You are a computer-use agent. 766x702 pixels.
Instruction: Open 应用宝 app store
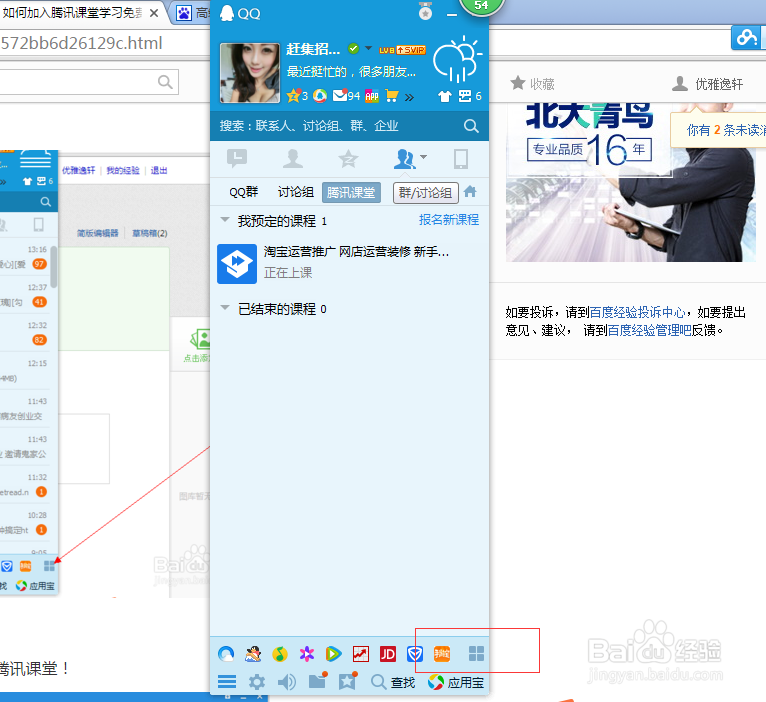pyautogui.click(x=456, y=682)
